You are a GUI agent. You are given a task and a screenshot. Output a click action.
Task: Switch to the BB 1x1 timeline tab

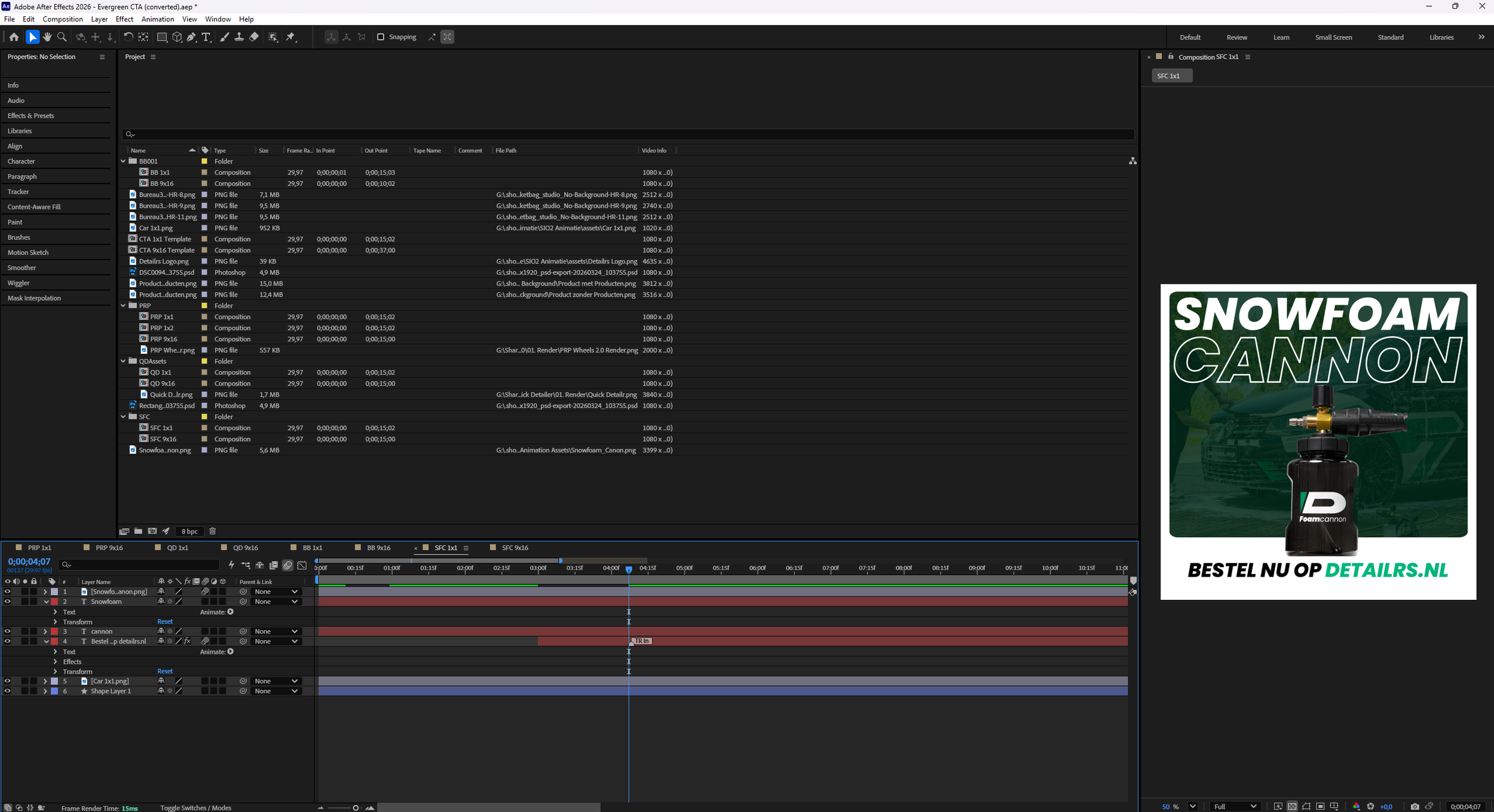[313, 548]
